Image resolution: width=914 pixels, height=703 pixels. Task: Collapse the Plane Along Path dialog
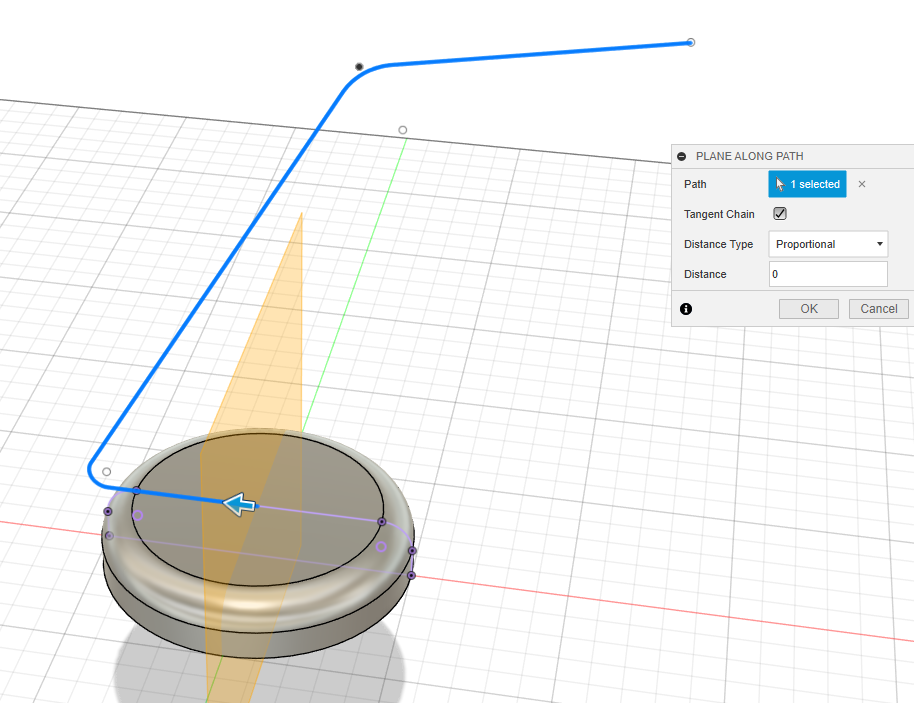coord(681,156)
